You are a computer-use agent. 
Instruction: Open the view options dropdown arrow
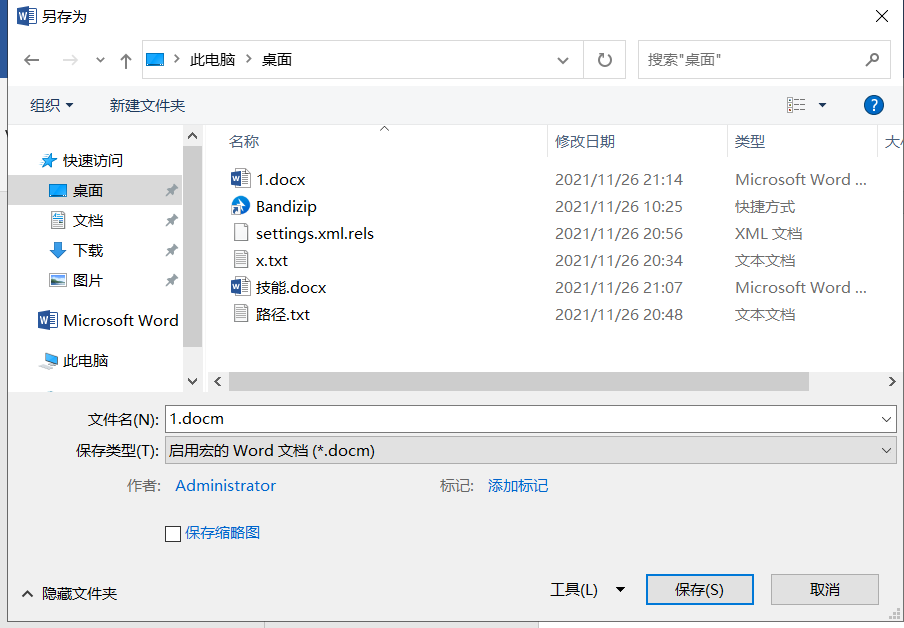tap(823, 105)
